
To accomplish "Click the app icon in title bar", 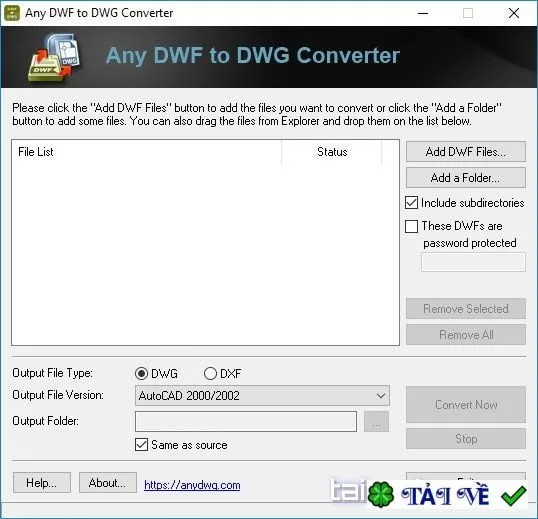I will tap(12, 13).
